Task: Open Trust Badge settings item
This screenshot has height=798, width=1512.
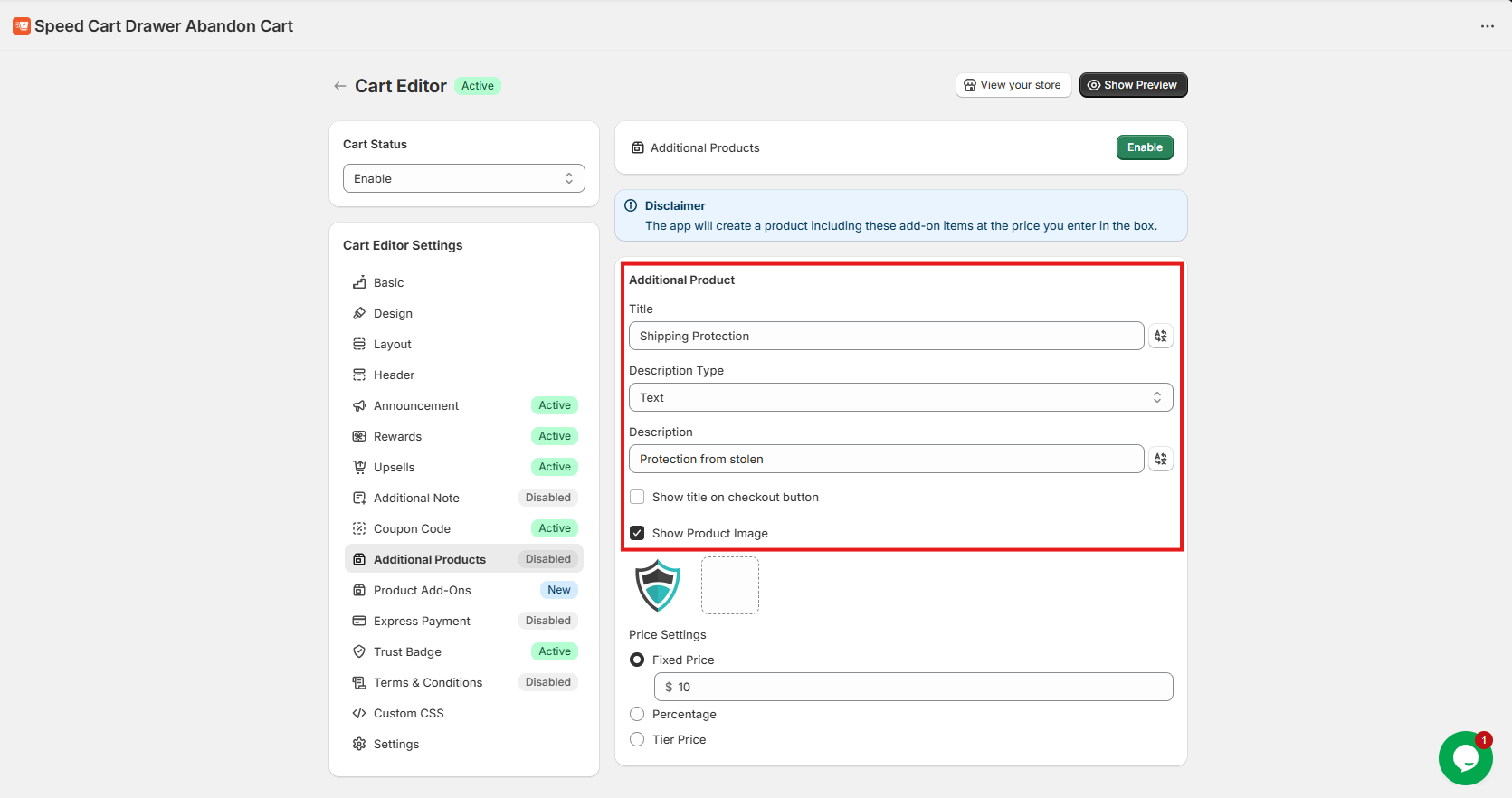Action: point(407,651)
